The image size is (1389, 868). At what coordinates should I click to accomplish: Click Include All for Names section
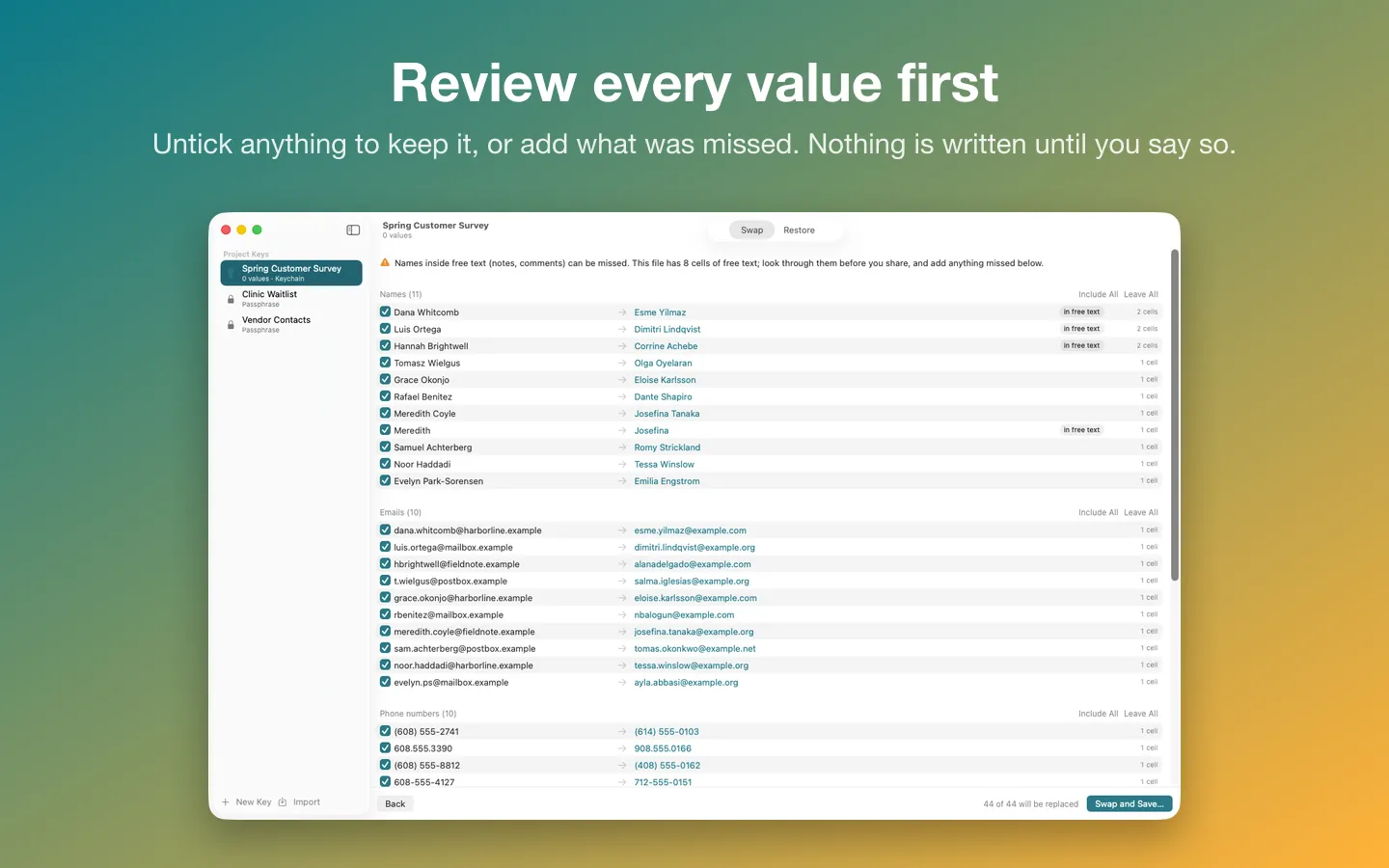(1098, 294)
